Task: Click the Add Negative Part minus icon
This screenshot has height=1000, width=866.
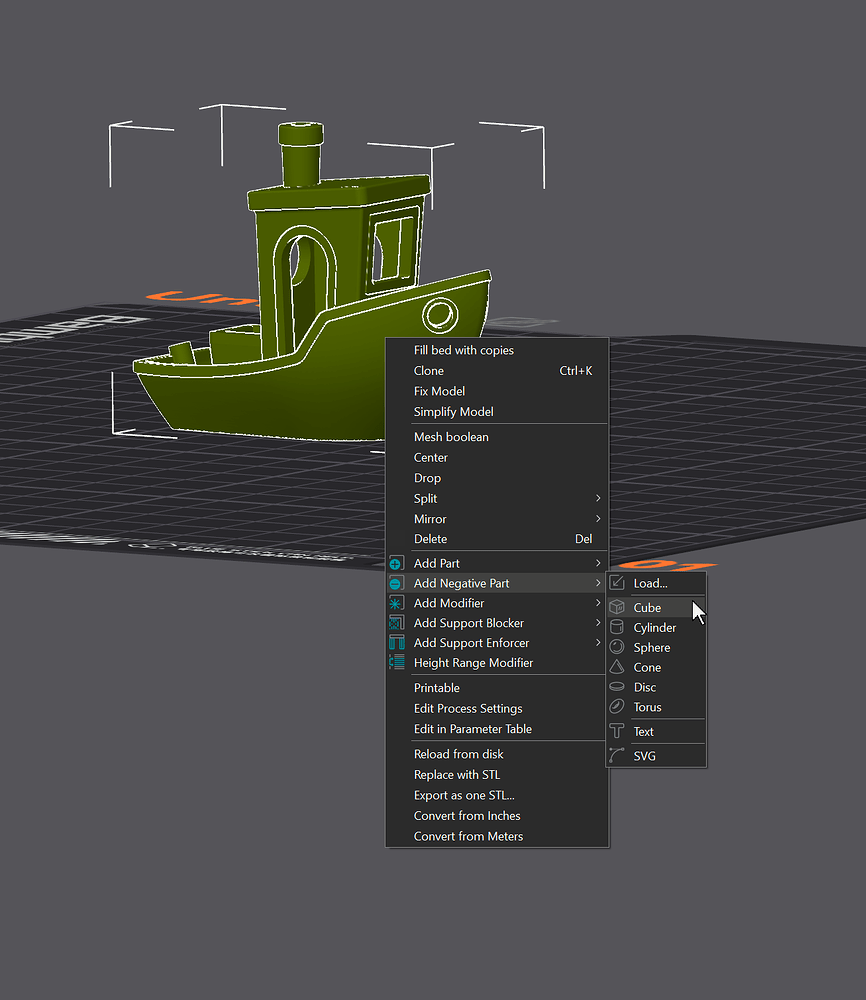Action: point(396,583)
